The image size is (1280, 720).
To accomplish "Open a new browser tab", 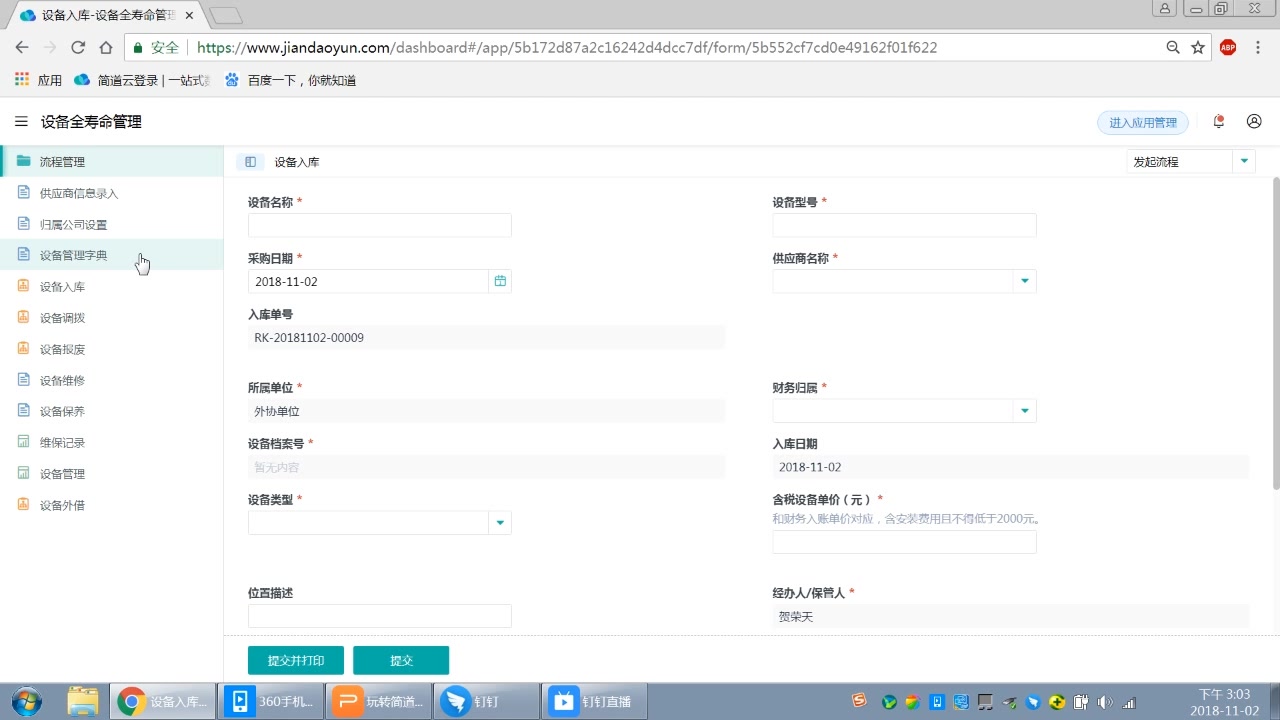I will tap(227, 16).
